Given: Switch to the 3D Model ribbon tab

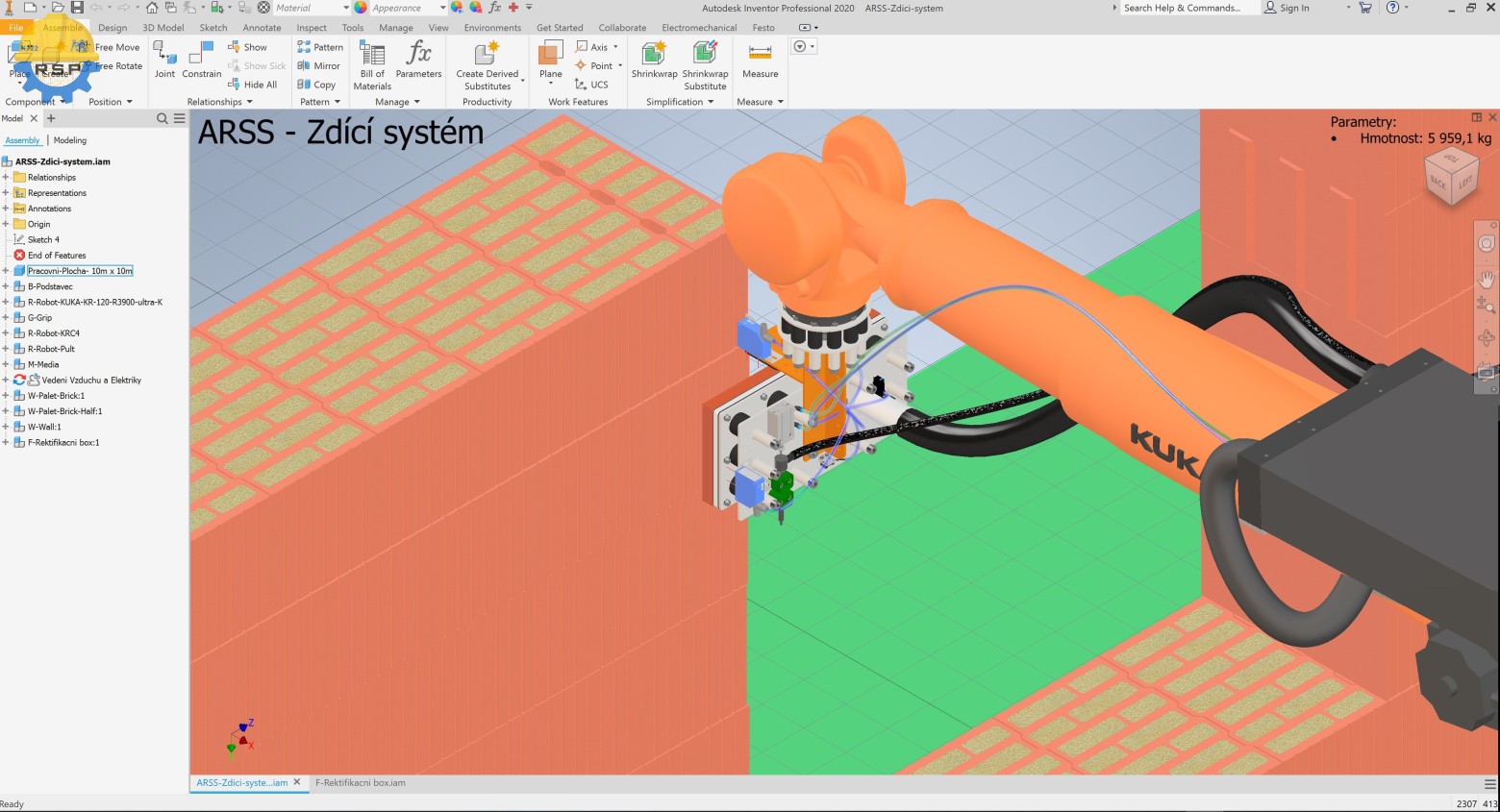Looking at the screenshot, I should point(163,28).
